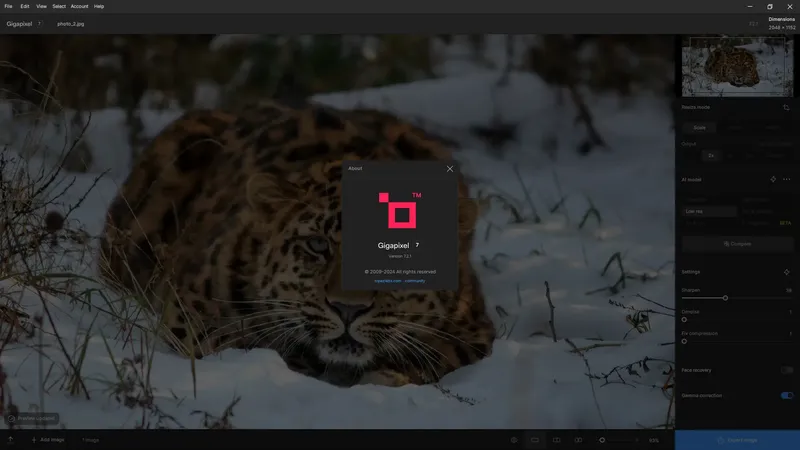
Task: Open the Help menu
Action: (x=99, y=6)
